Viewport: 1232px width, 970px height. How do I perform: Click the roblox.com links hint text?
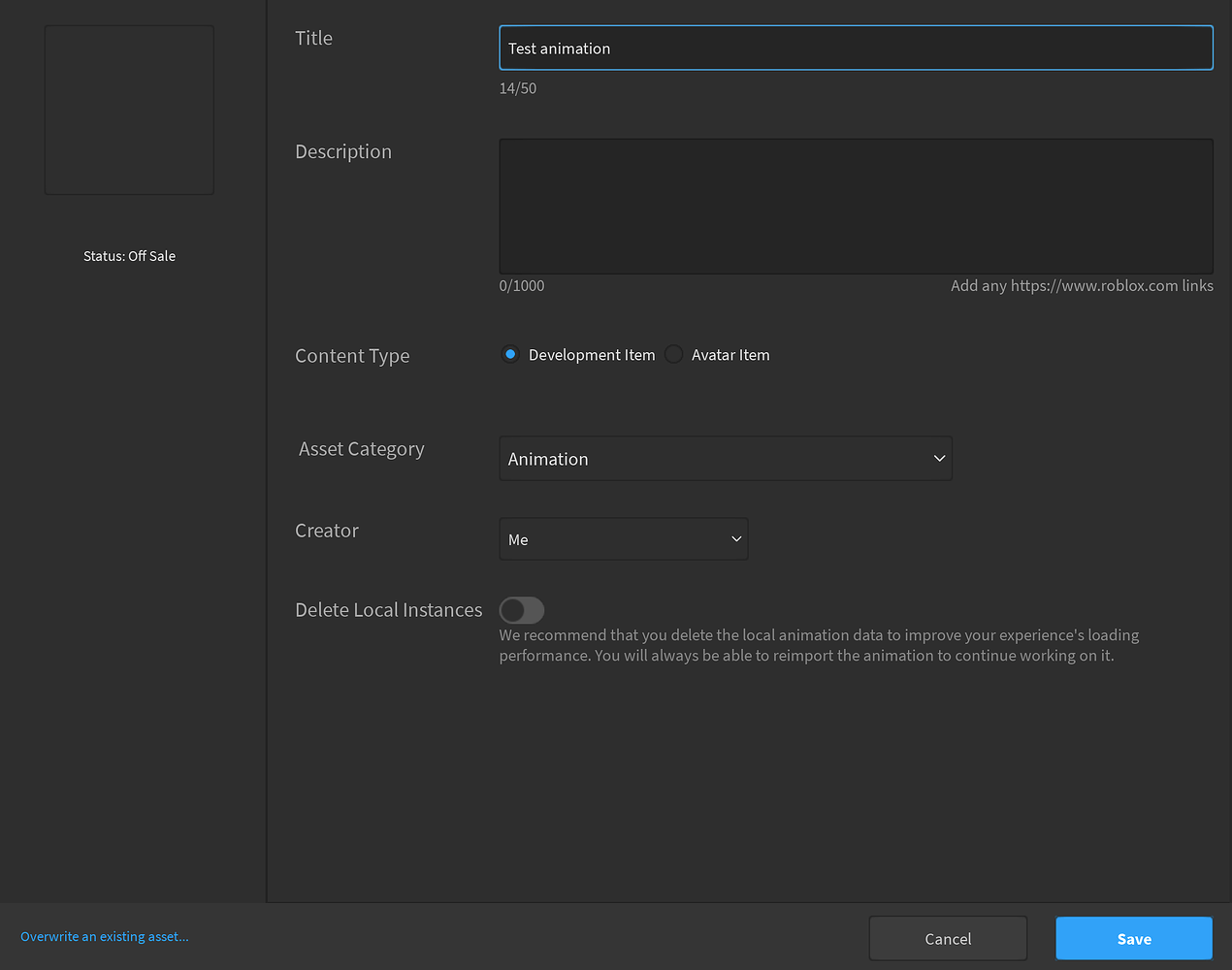point(1082,285)
